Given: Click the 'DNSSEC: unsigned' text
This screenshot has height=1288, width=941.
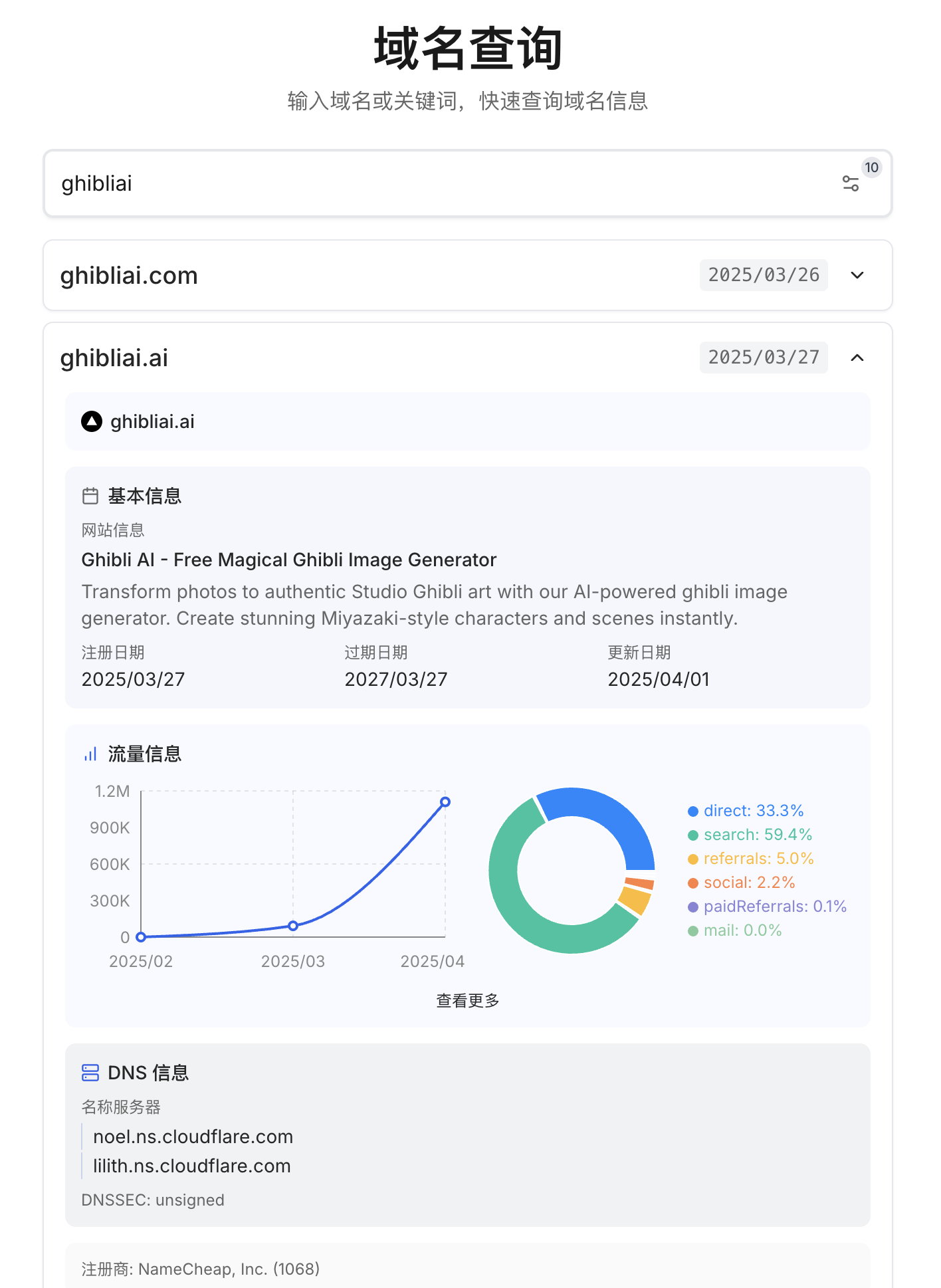Looking at the screenshot, I should 153,1200.
